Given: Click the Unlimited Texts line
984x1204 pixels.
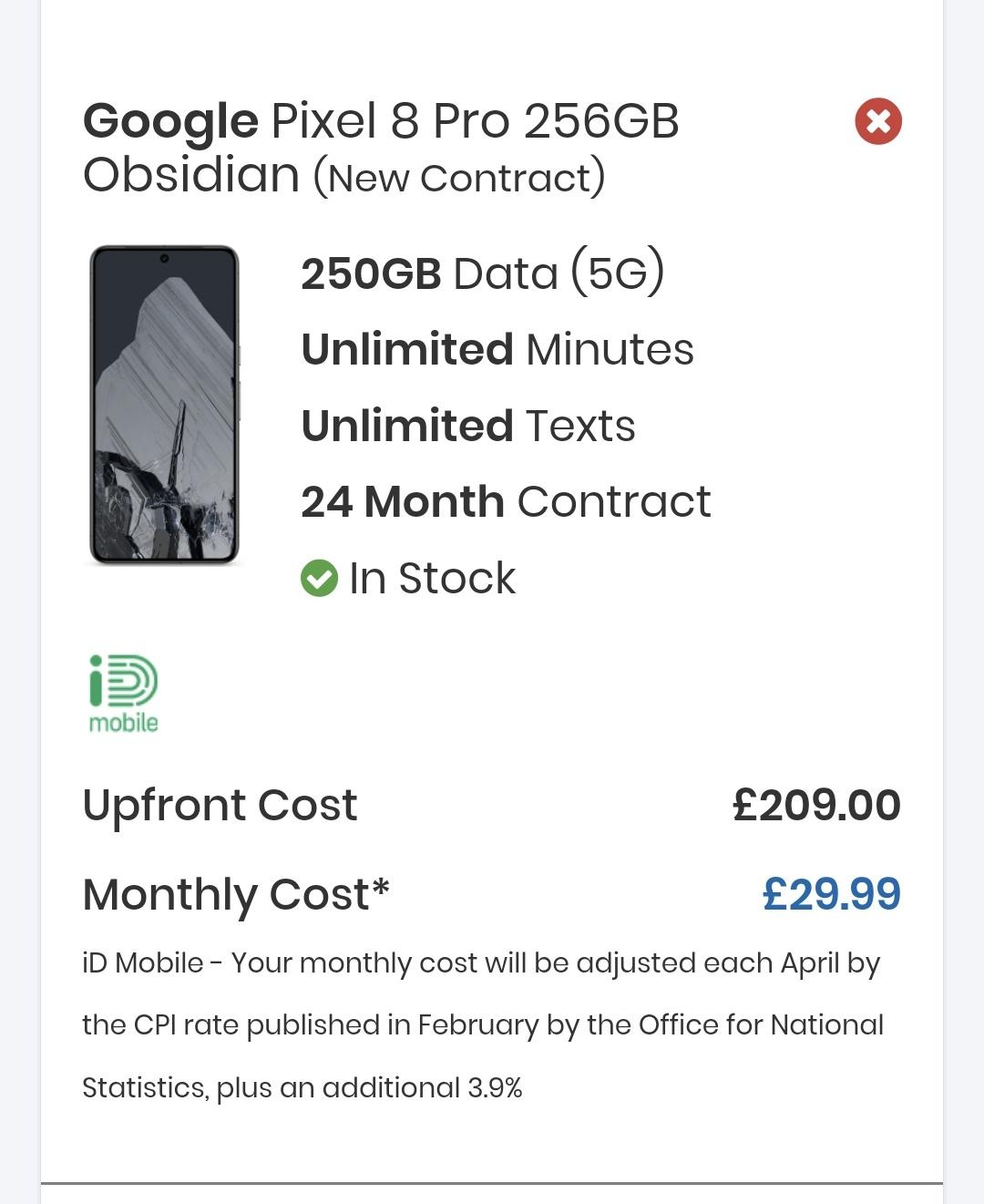Looking at the screenshot, I should click(x=468, y=426).
